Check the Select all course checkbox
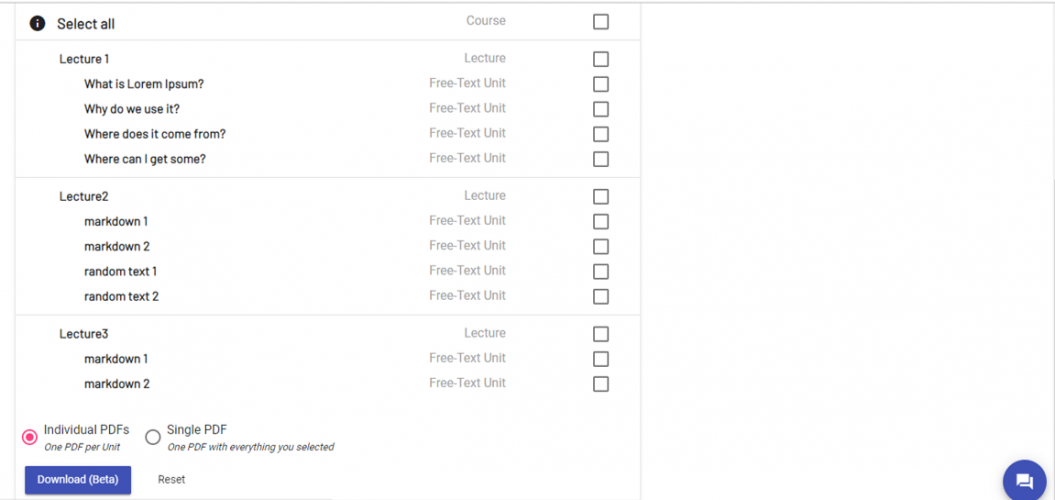Image resolution: width=1055 pixels, height=500 pixels. pos(601,22)
